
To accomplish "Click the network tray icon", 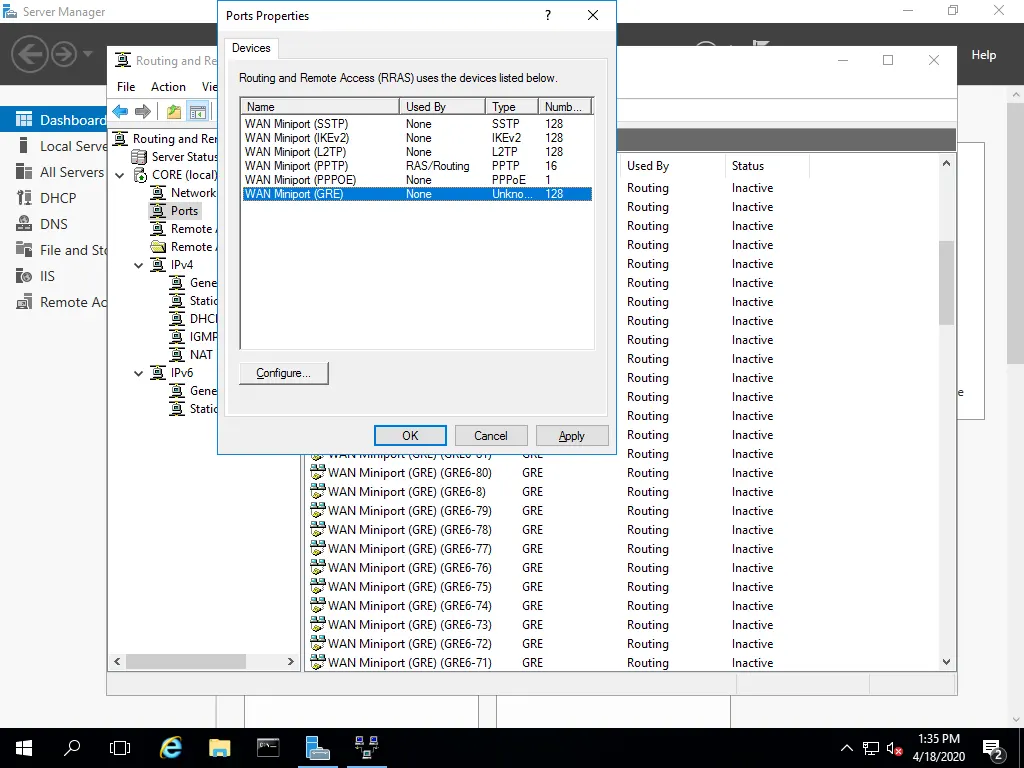I will click(871, 748).
